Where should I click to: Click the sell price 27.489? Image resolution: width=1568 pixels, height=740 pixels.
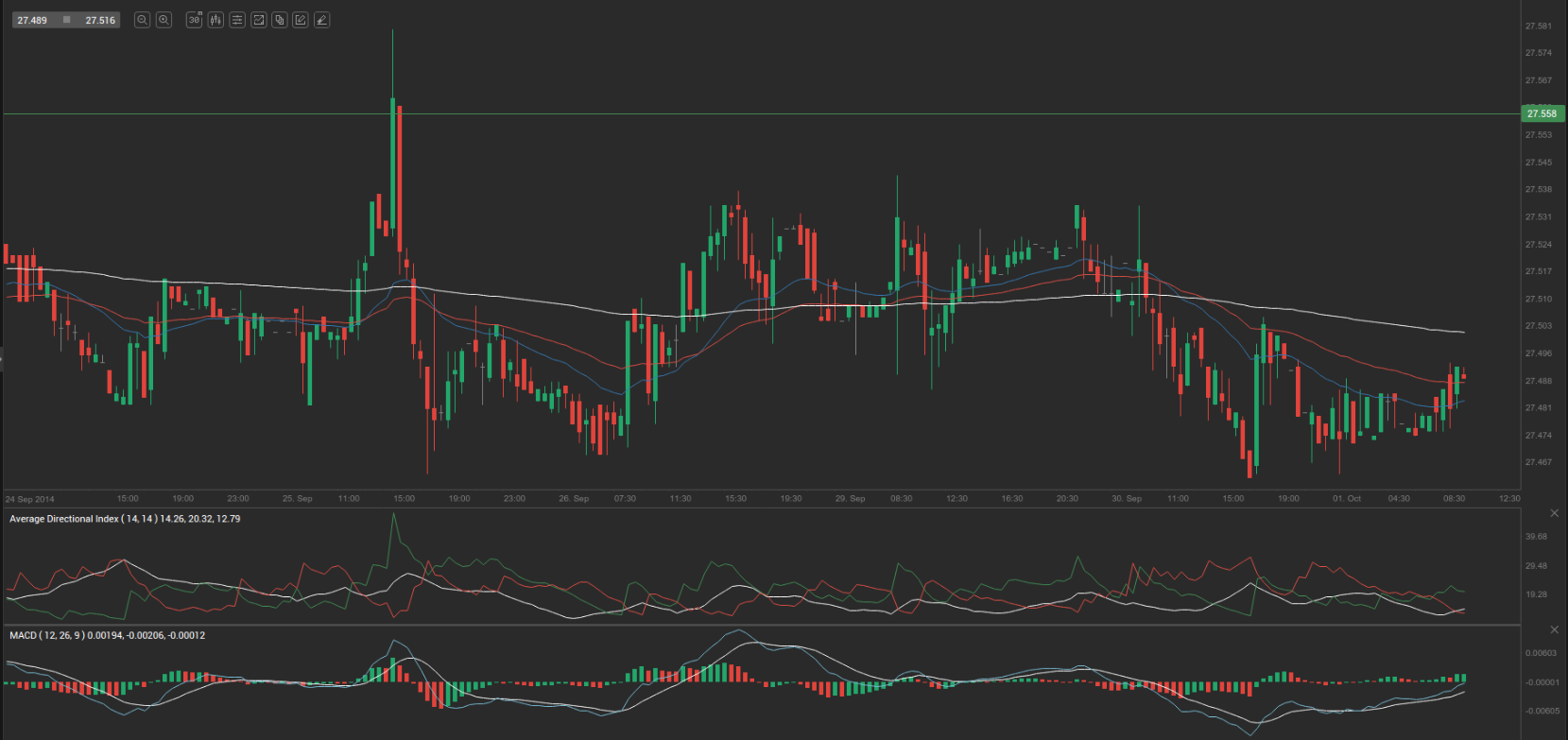click(32, 20)
